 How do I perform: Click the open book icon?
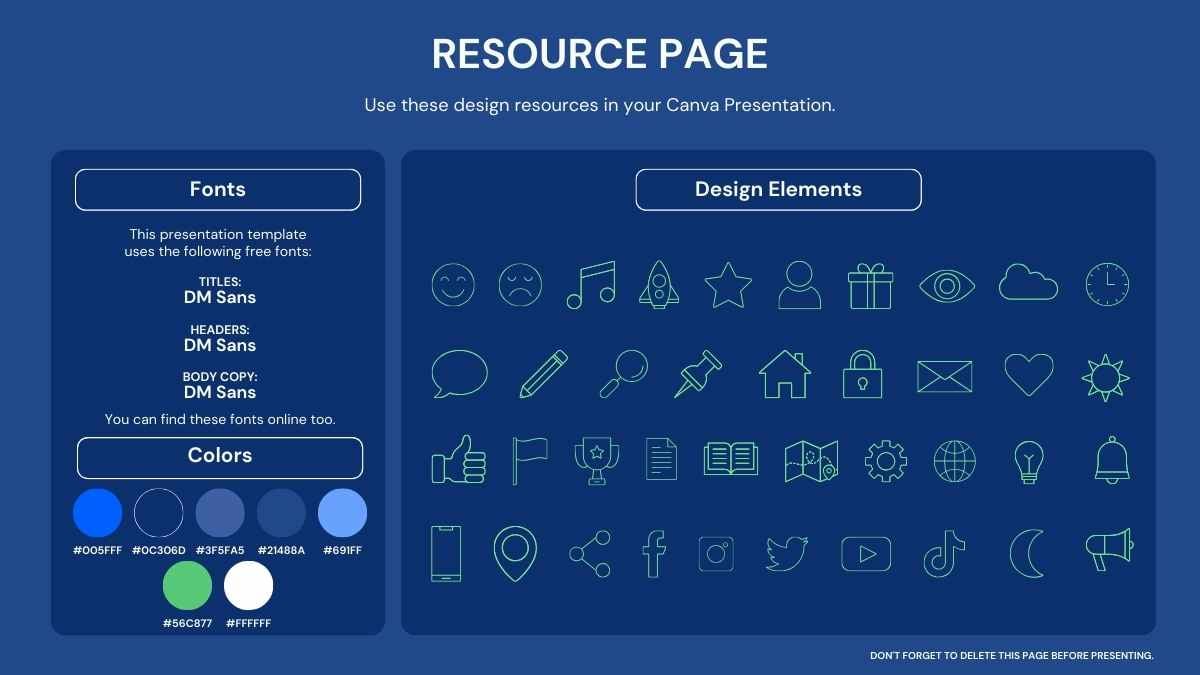point(732,459)
